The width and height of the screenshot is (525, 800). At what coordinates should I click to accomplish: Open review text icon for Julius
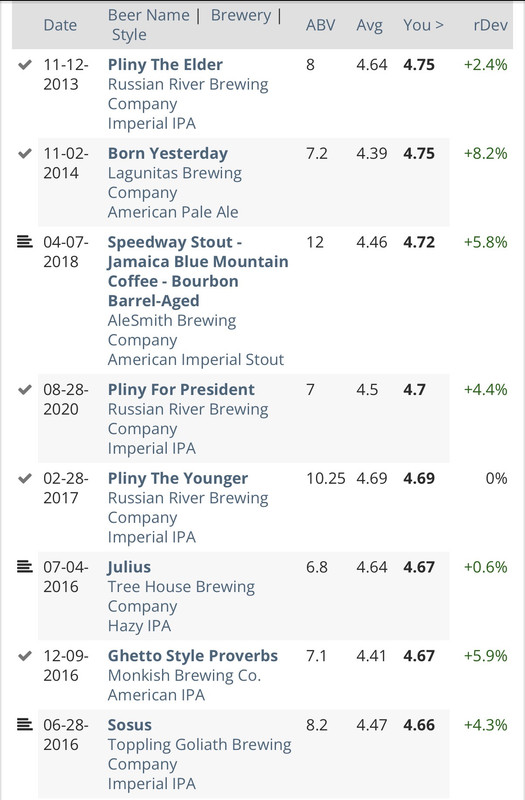pyautogui.click(x=24, y=566)
